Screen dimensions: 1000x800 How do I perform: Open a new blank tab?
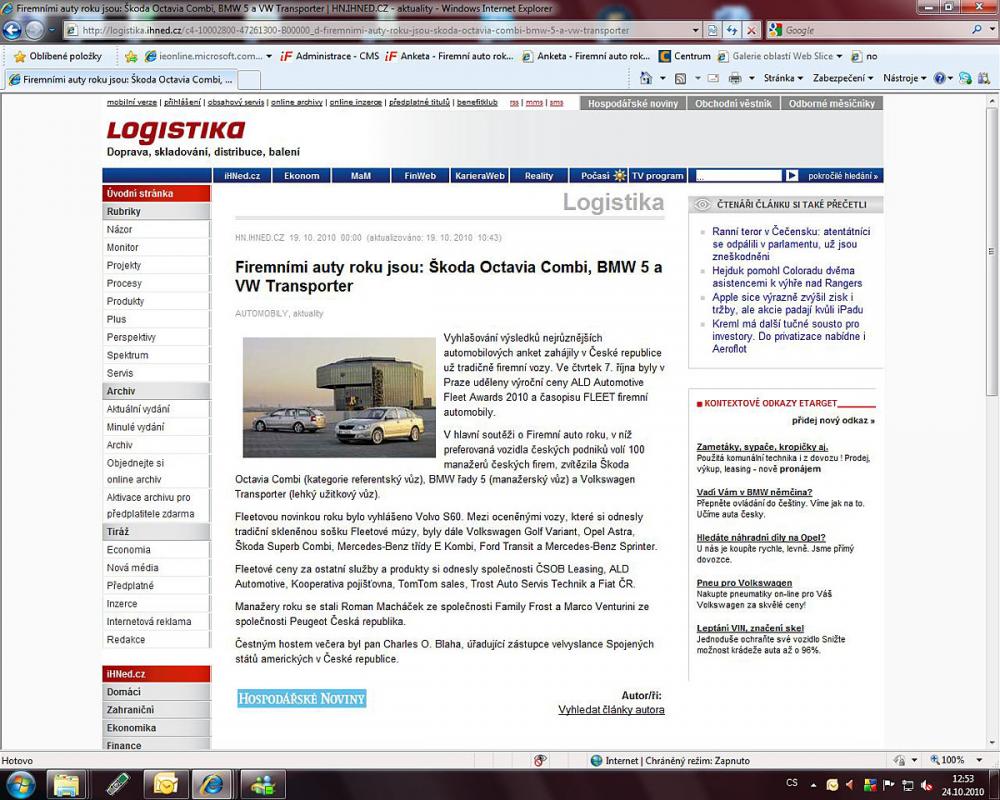click(249, 80)
